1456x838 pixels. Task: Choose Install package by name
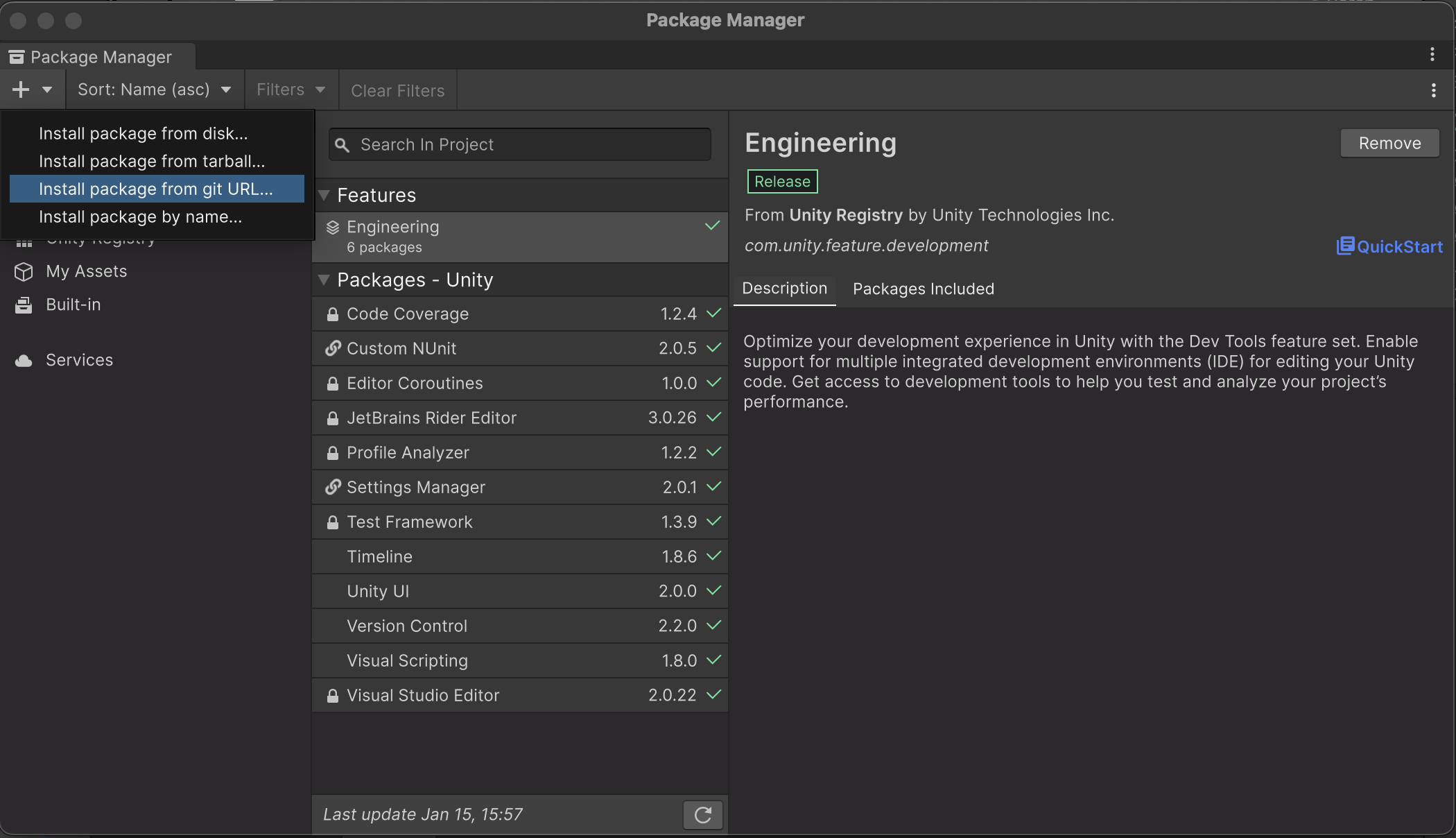point(141,216)
